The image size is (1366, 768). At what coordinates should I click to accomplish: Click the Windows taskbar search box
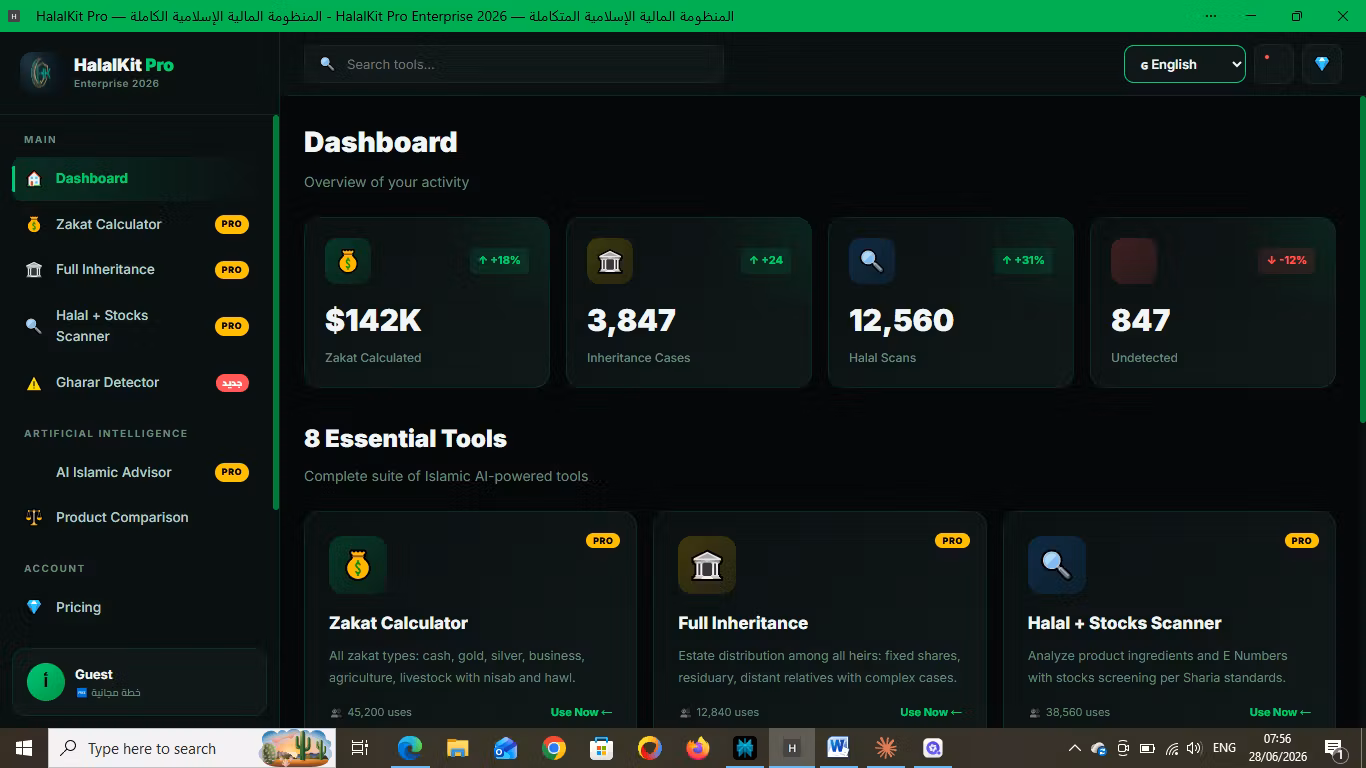(192, 748)
